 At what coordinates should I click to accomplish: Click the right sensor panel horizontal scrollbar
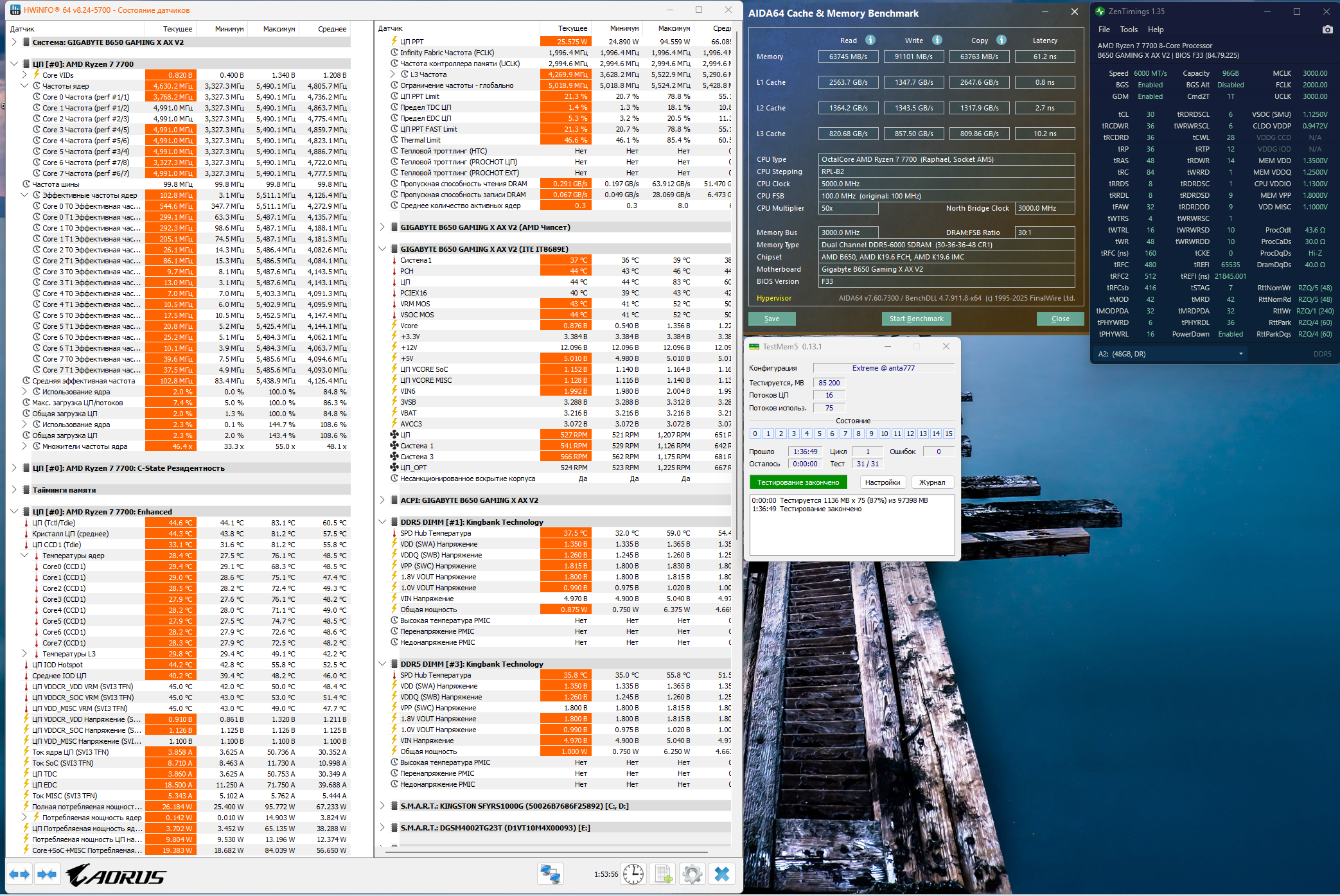[x=546, y=852]
